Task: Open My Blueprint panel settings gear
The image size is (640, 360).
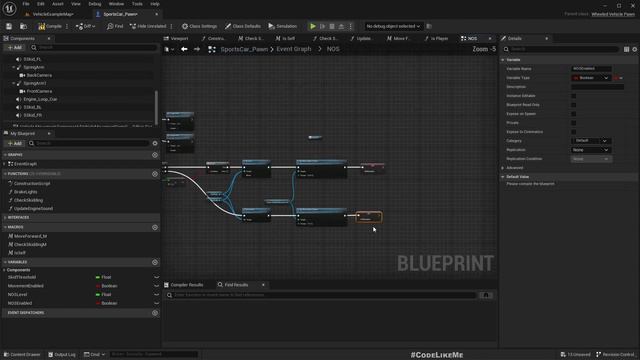Action: 155,143
